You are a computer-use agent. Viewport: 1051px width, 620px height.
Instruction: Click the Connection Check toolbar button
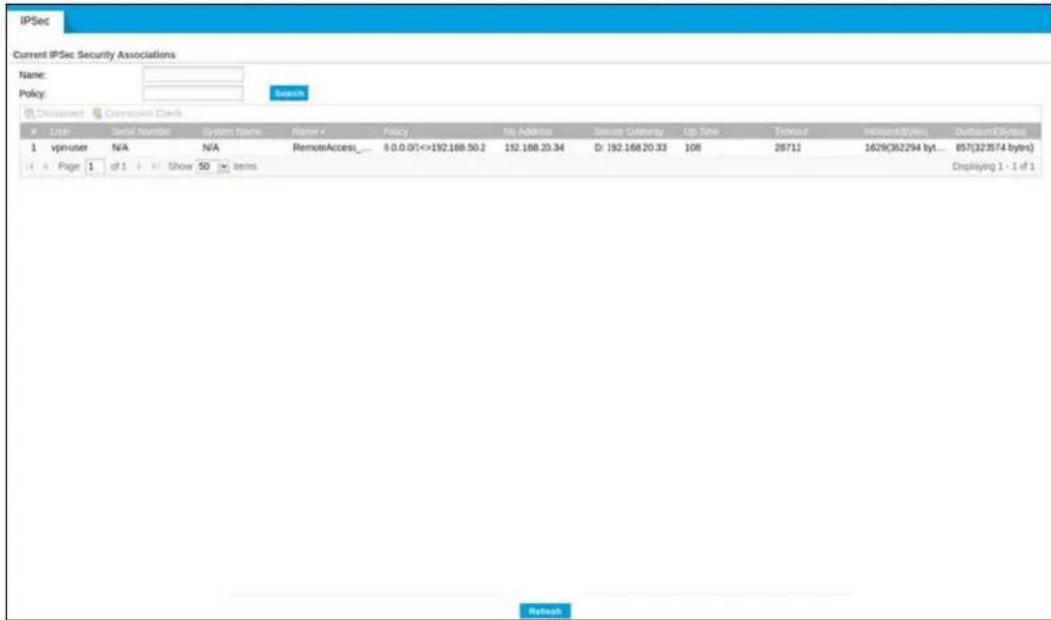click(x=137, y=113)
